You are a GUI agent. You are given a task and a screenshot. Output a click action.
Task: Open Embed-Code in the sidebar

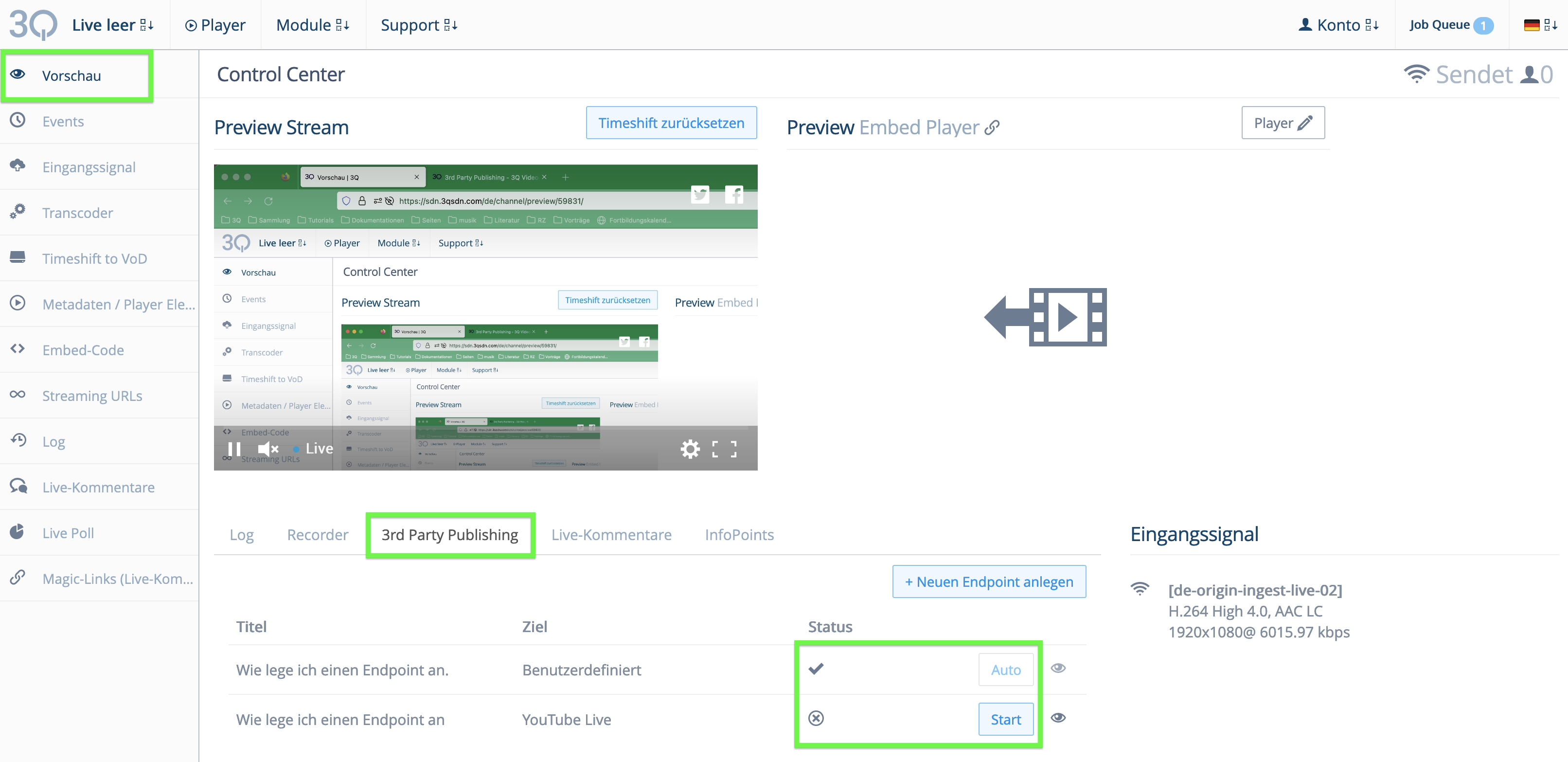pyautogui.click(x=99, y=350)
